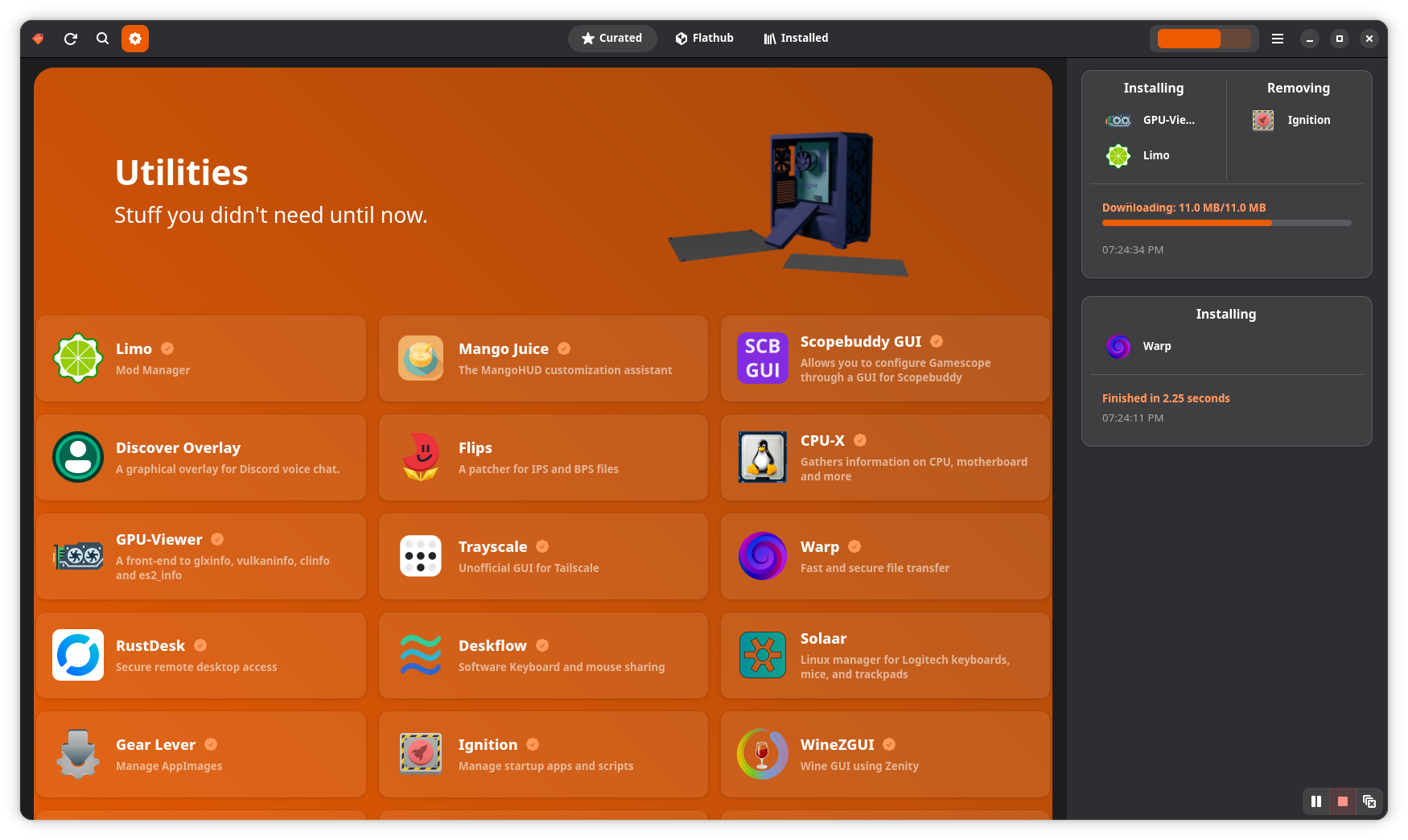Select the Flips patcher app icon
Image resolution: width=1408 pixels, height=840 pixels.
(x=421, y=457)
